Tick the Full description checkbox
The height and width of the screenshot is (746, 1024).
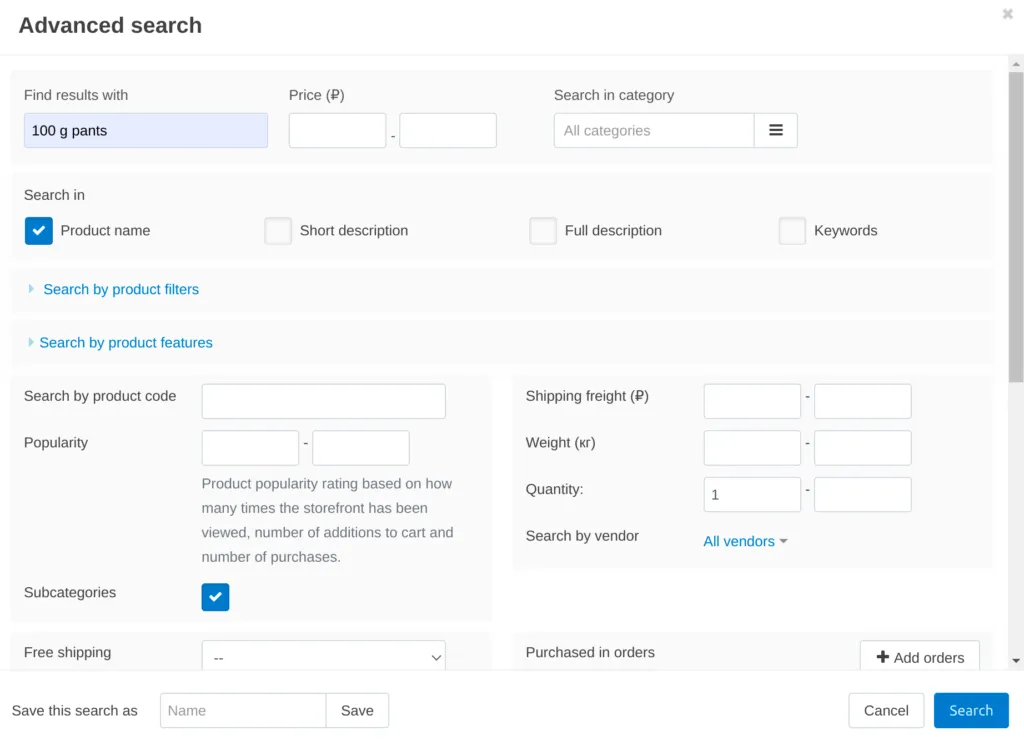pos(543,231)
